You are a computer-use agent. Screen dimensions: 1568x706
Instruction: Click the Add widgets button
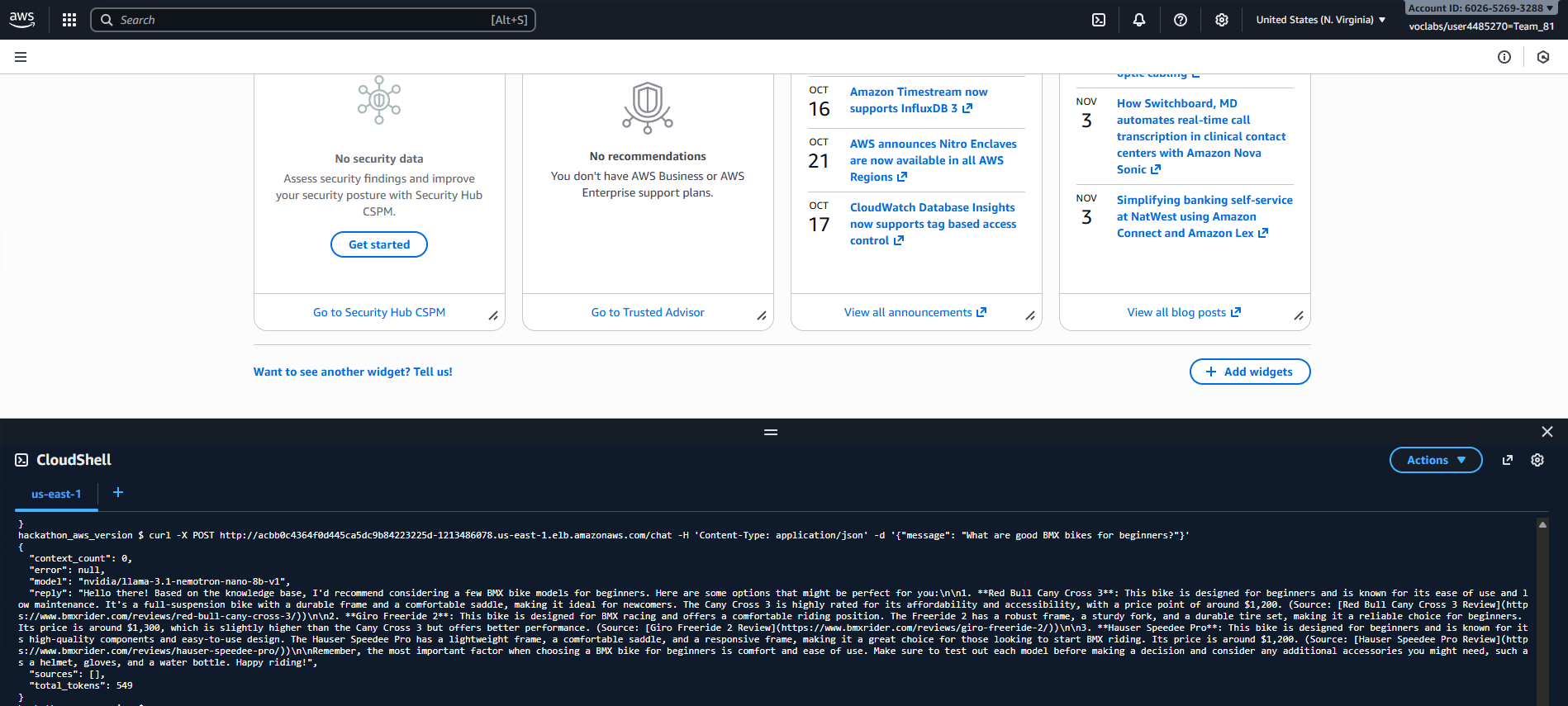coord(1250,372)
